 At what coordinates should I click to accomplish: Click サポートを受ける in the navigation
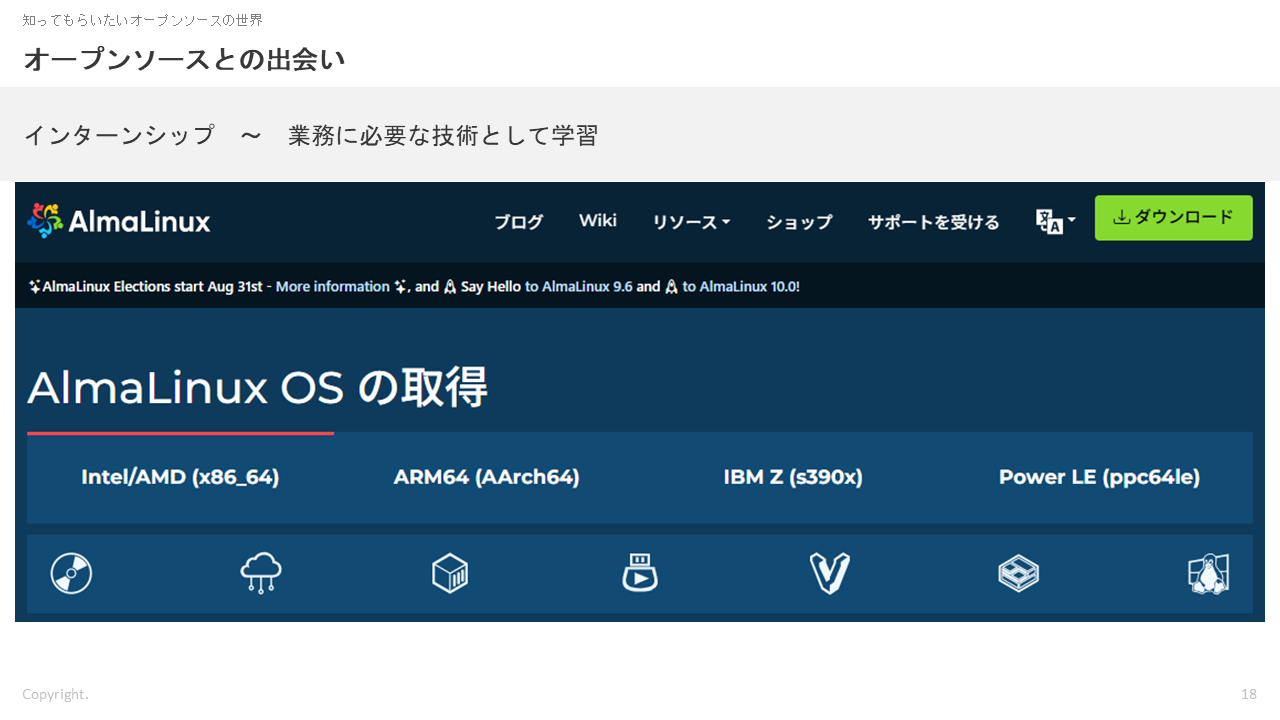point(933,222)
